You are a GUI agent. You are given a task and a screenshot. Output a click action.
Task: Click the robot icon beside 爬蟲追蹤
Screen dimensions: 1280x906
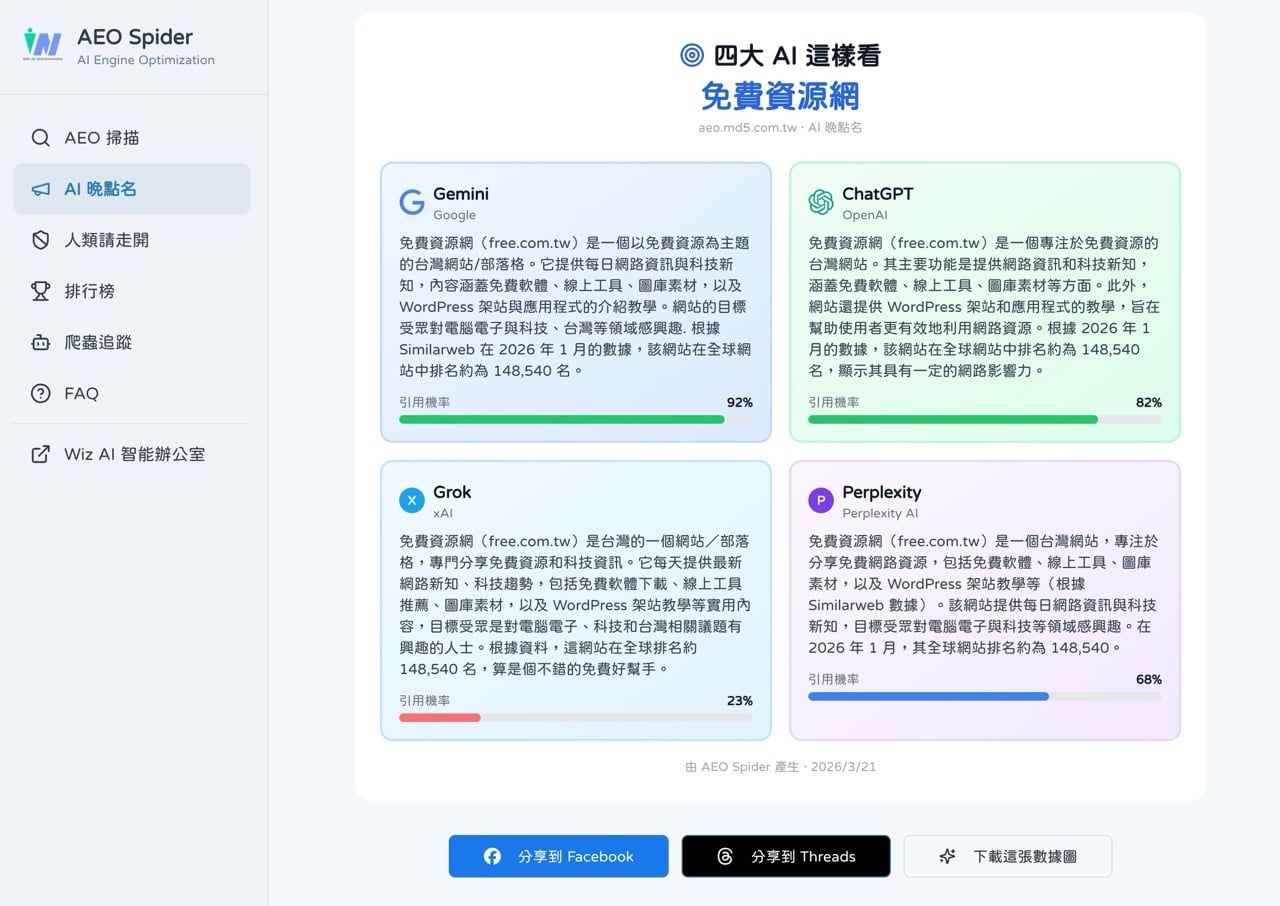pos(41,342)
